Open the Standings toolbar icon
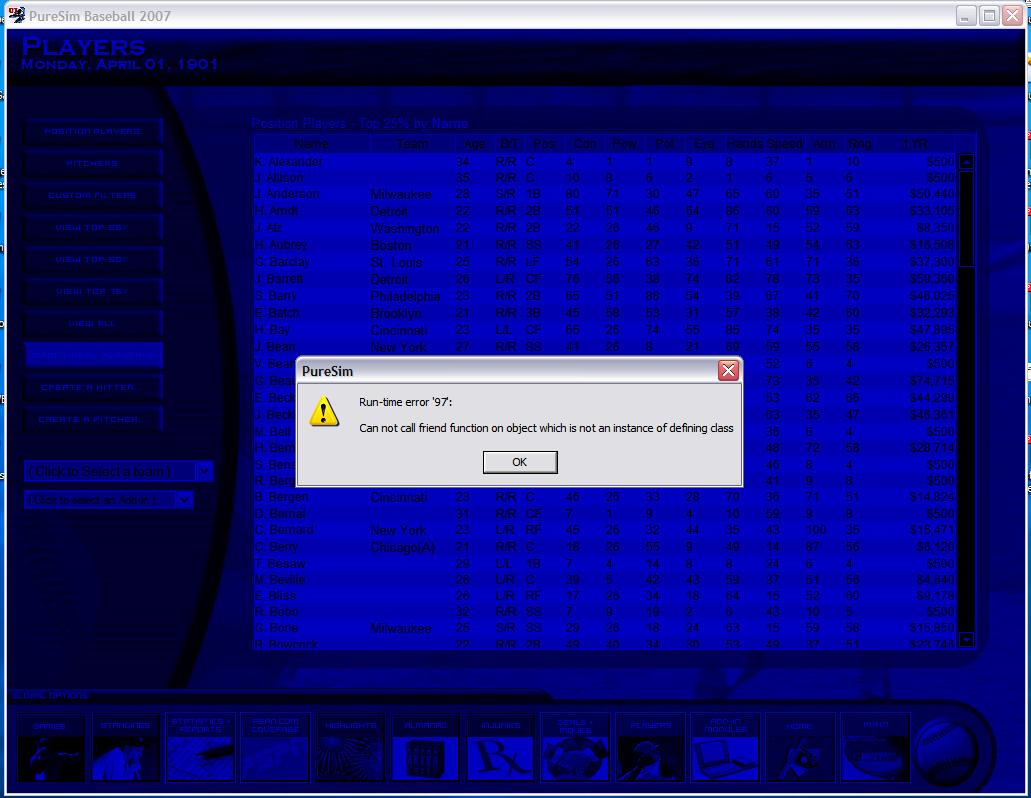Image resolution: width=1031 pixels, height=798 pixels. pos(126,747)
